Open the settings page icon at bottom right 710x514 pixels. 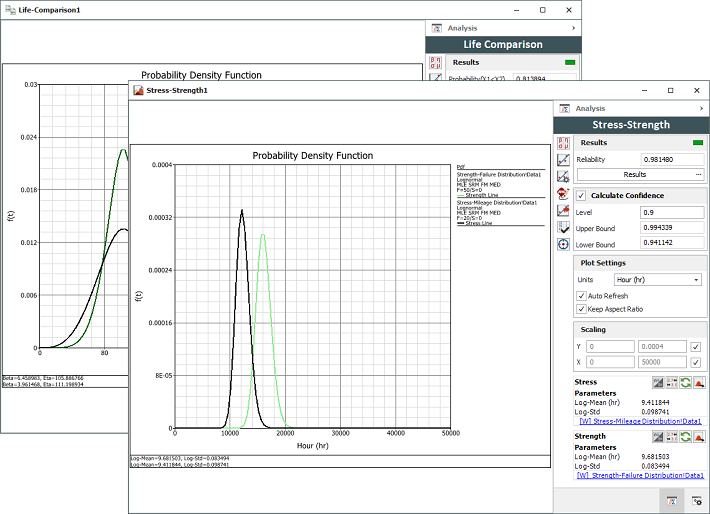[x=696, y=498]
